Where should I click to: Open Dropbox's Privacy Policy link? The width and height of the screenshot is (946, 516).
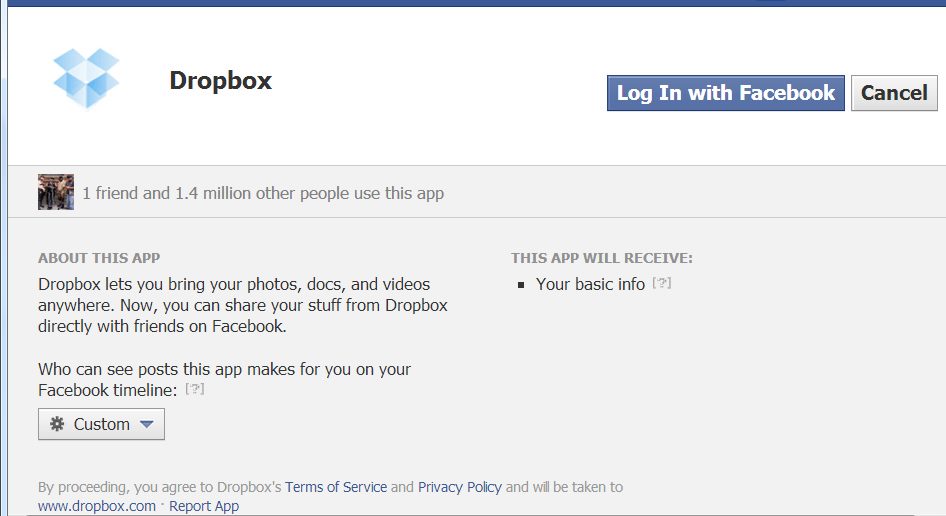[460, 487]
